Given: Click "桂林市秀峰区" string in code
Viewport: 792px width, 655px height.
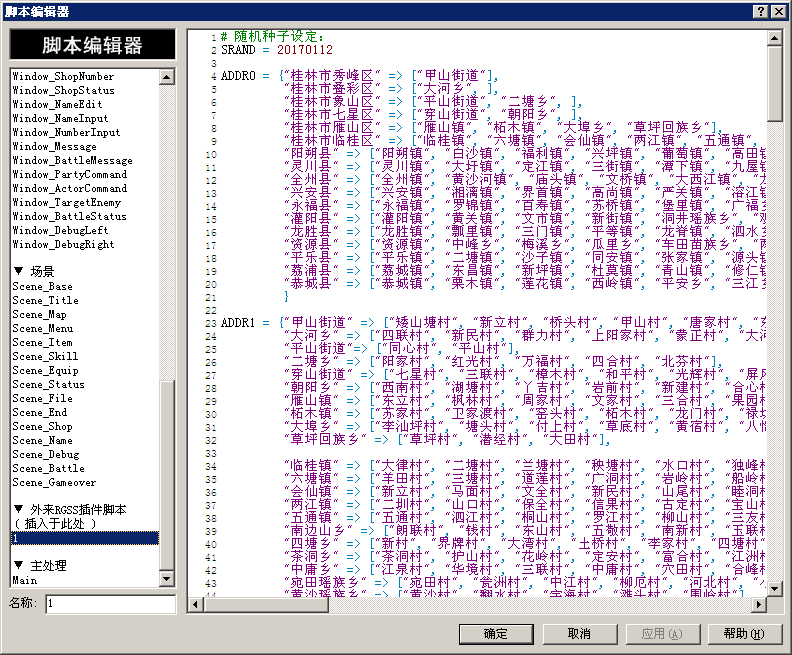Looking at the screenshot, I should click(x=332, y=76).
